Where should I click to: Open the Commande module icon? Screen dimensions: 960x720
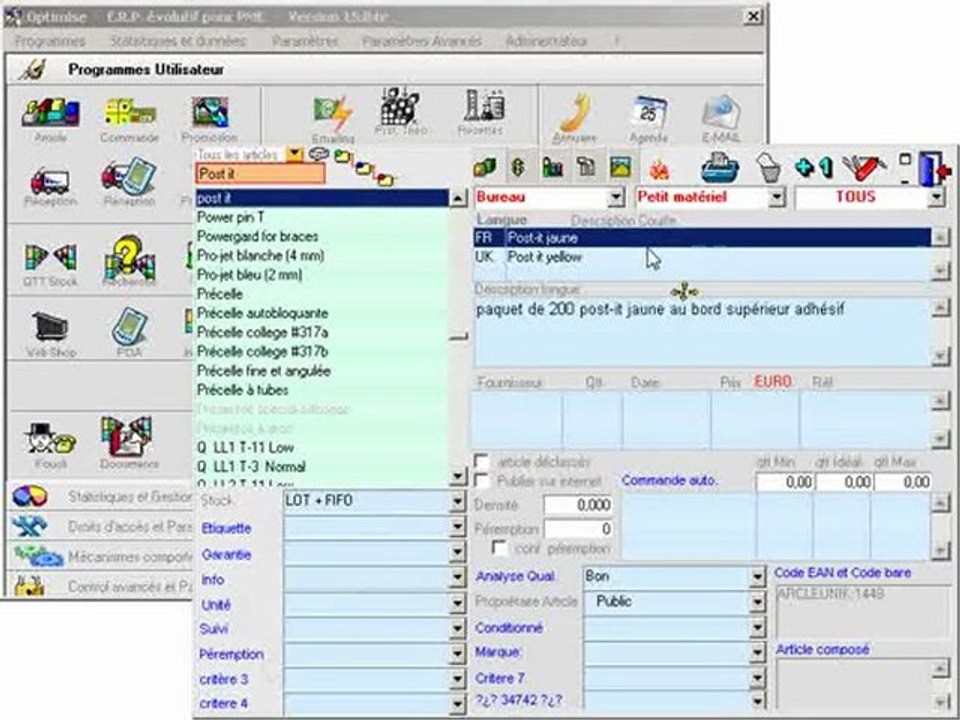(x=129, y=113)
